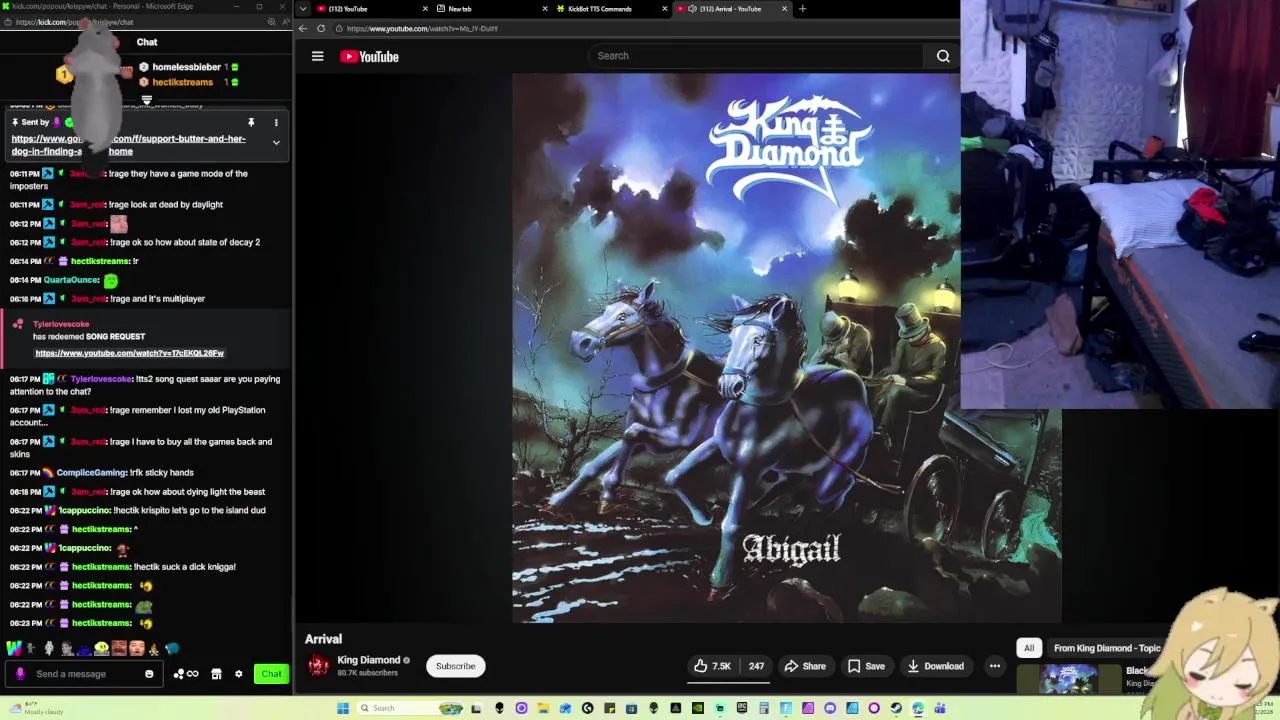
Task: Open Windows Start menu
Action: coord(343,708)
